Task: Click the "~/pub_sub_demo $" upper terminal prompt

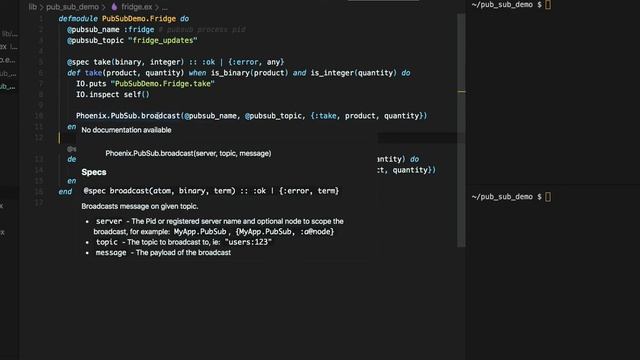Action: [507, 5]
